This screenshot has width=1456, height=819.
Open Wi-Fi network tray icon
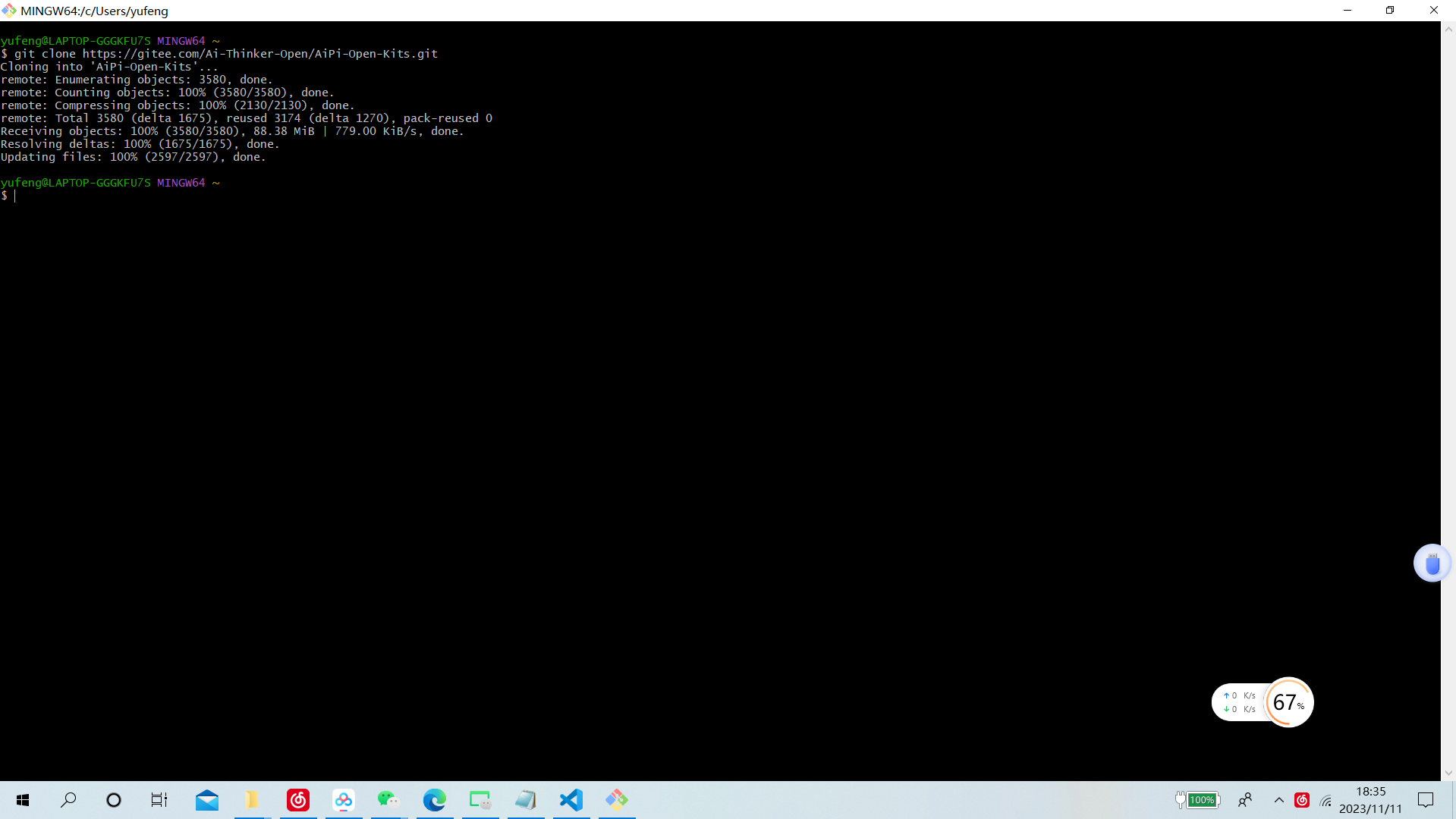[x=1326, y=800]
